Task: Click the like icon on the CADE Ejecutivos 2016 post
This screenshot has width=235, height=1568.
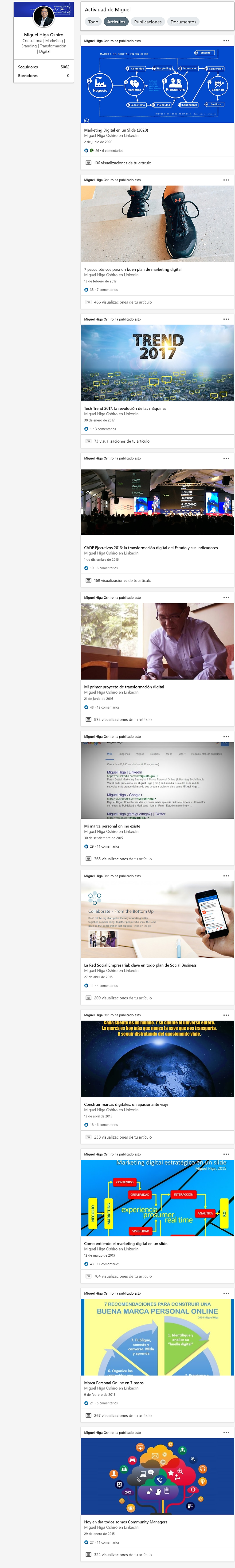Action: click(86, 568)
